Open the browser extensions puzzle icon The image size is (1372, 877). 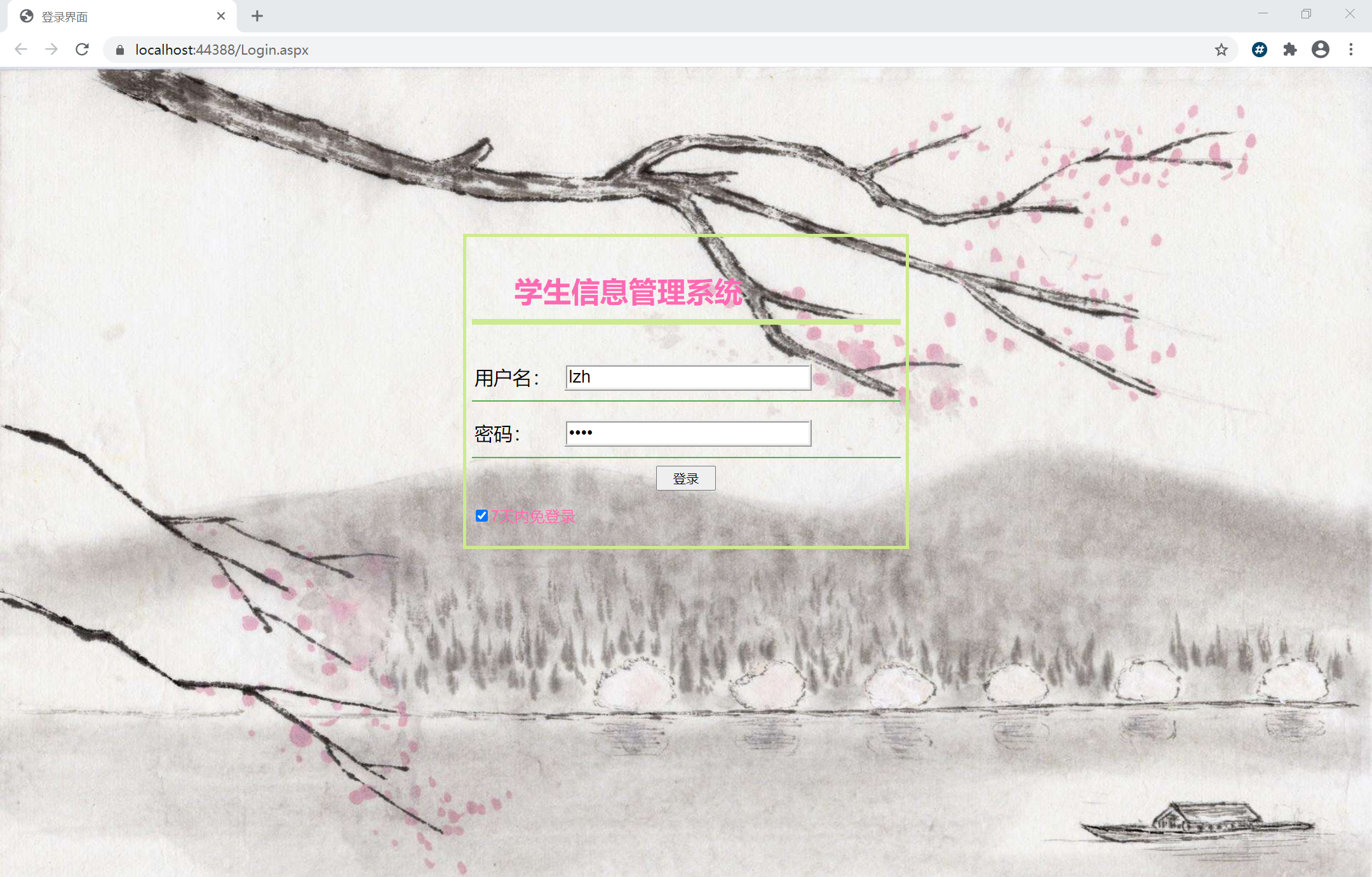tap(1290, 49)
